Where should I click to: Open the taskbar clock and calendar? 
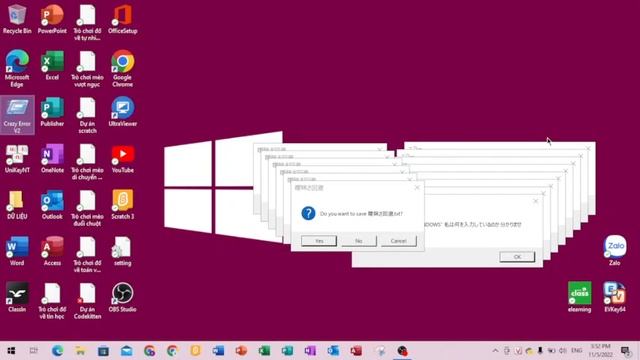click(600, 351)
